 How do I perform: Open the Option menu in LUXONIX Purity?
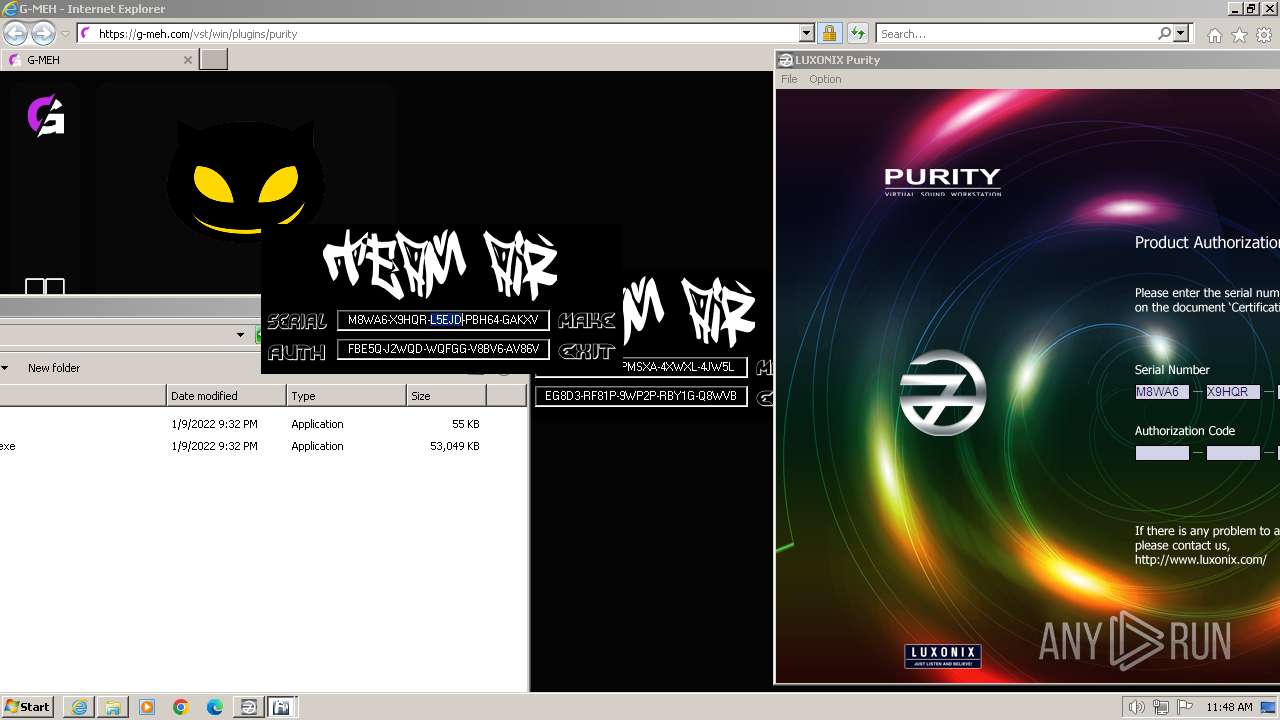pos(825,79)
